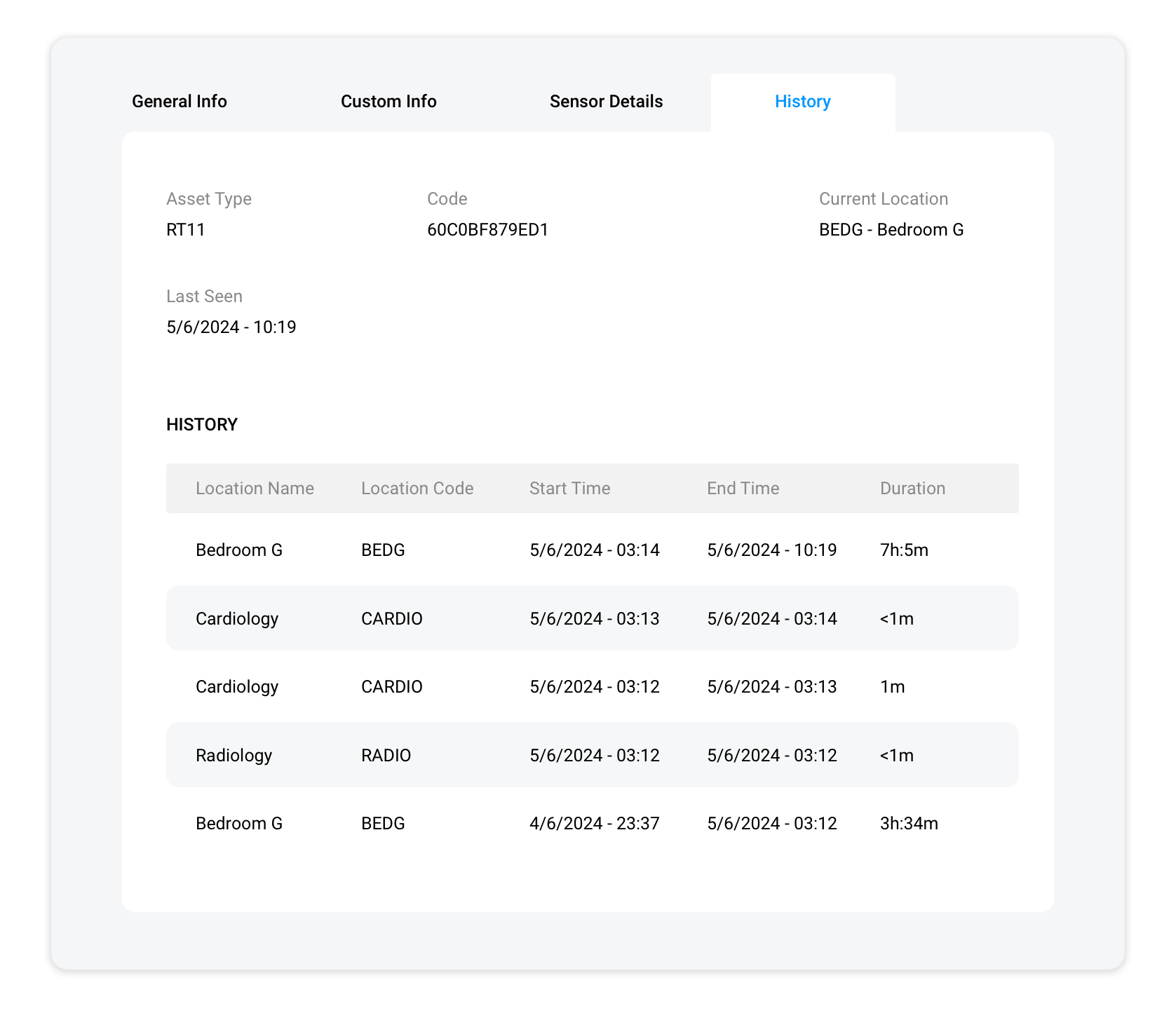Select Cardiology in the 1m duration row
Viewport: 1176px width, 1013px height.
pyautogui.click(x=237, y=686)
